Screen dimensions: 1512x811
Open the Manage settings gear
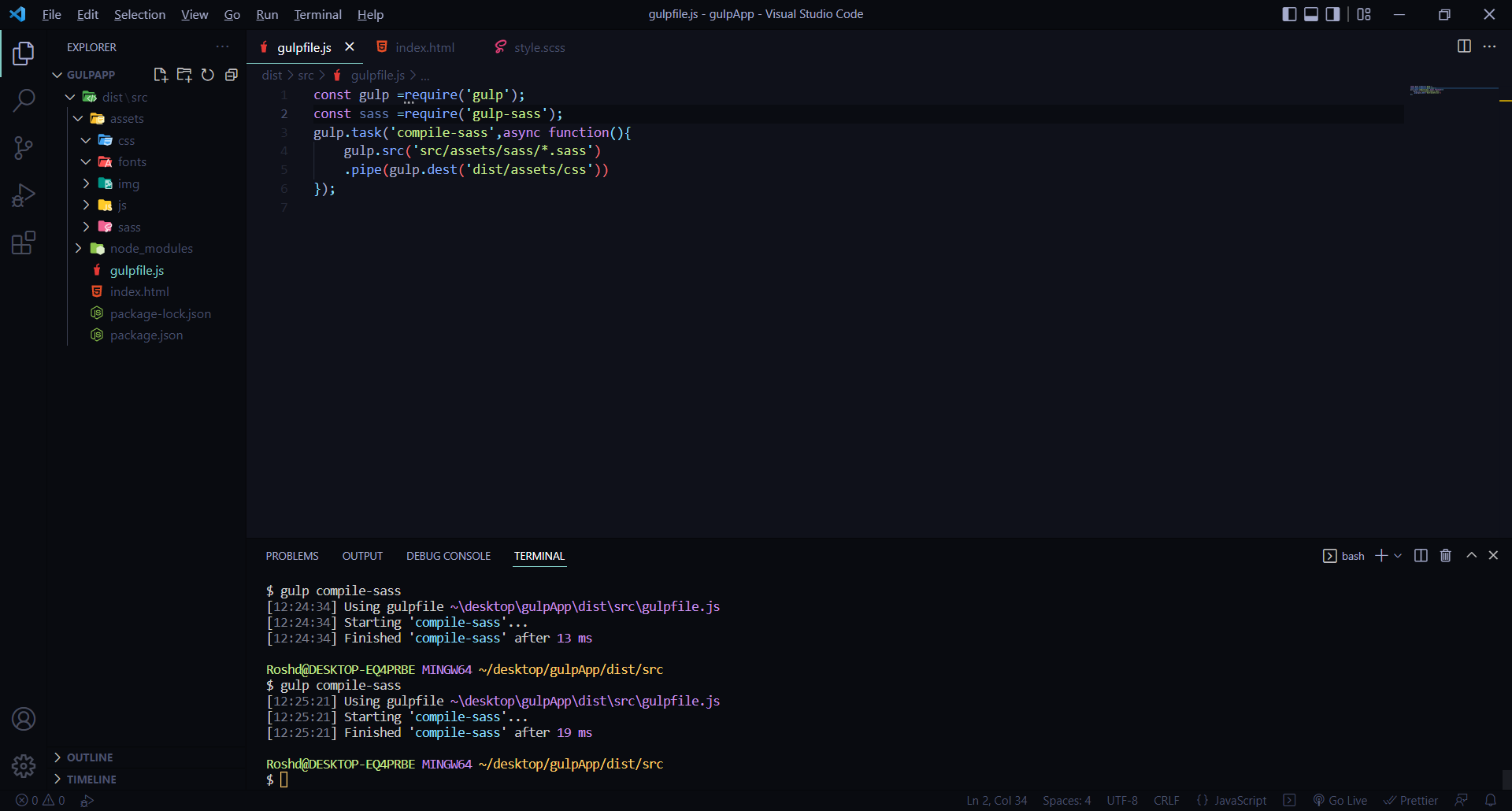(24, 765)
